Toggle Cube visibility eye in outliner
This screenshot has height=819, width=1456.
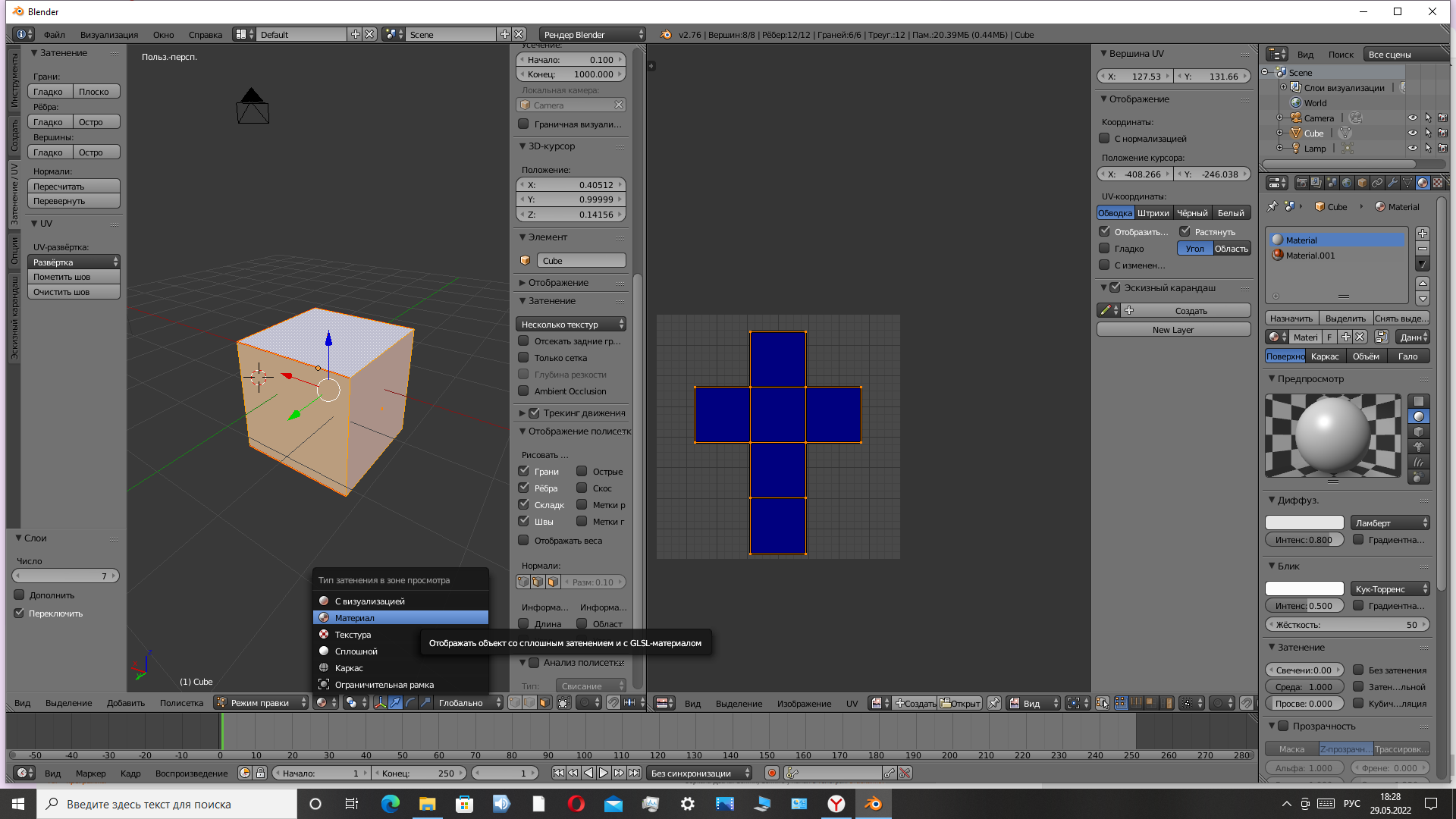pos(1412,133)
